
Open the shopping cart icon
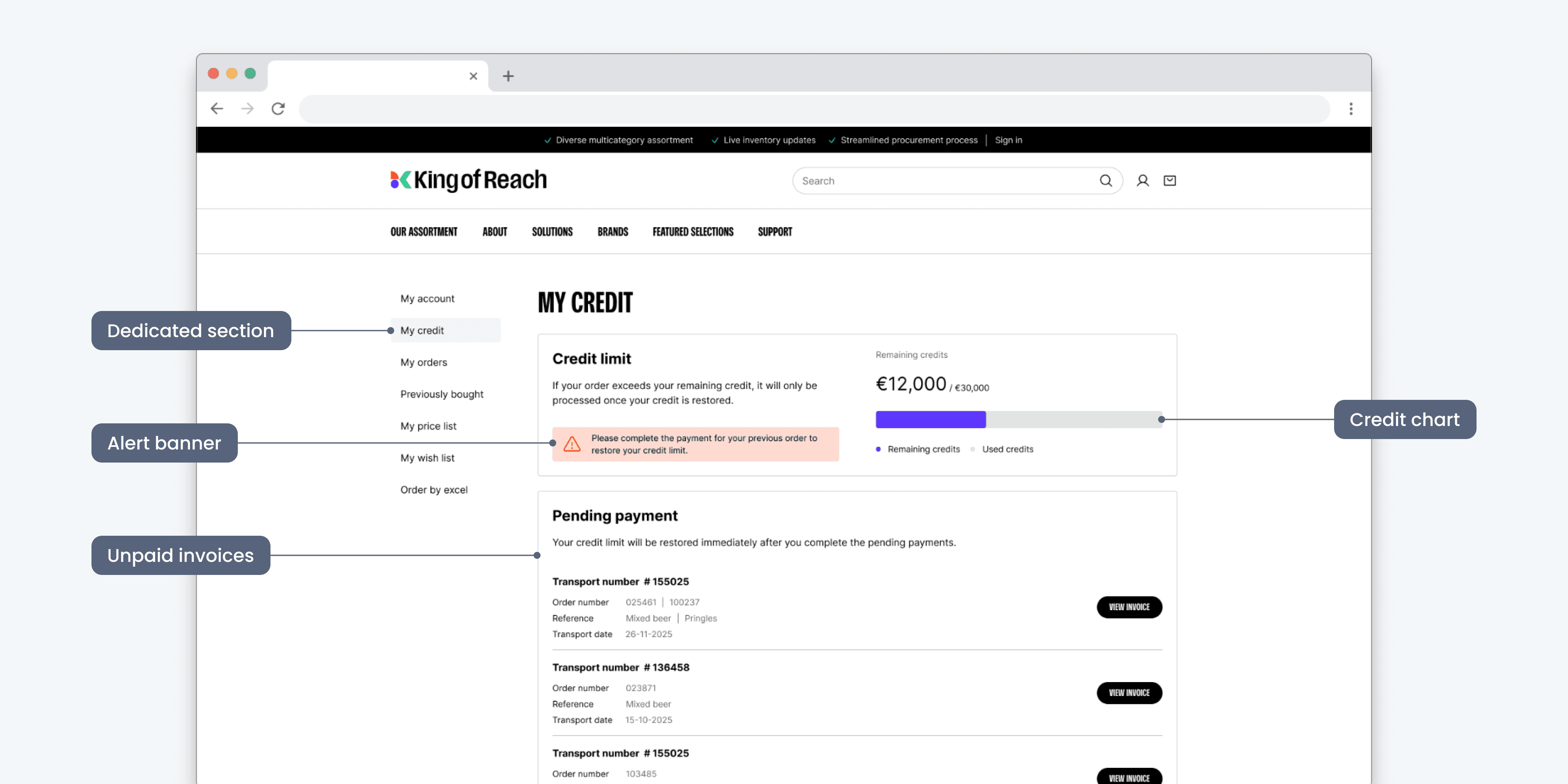tap(1169, 181)
